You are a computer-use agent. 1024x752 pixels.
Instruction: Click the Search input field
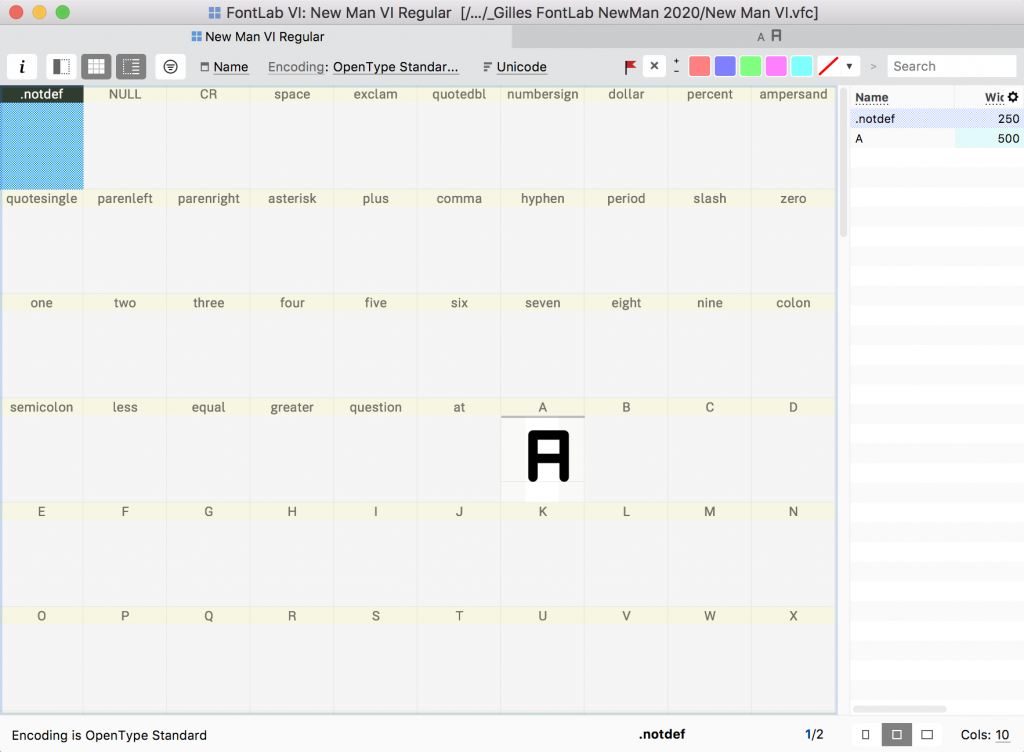click(x=950, y=67)
